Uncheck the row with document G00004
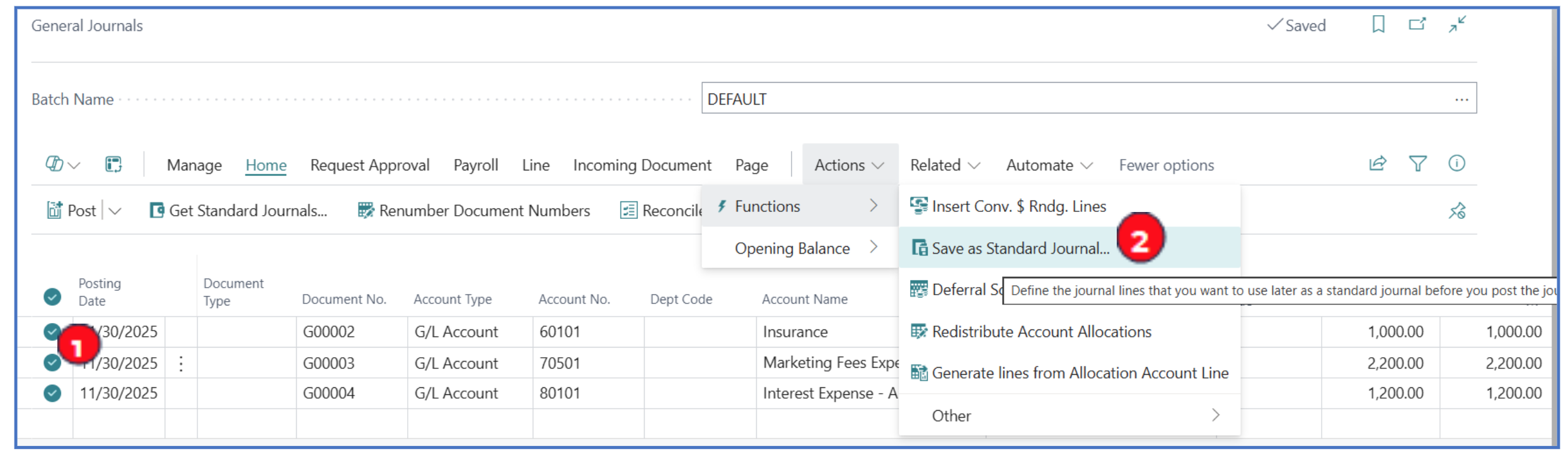The height and width of the screenshot is (458, 1568). [x=52, y=394]
